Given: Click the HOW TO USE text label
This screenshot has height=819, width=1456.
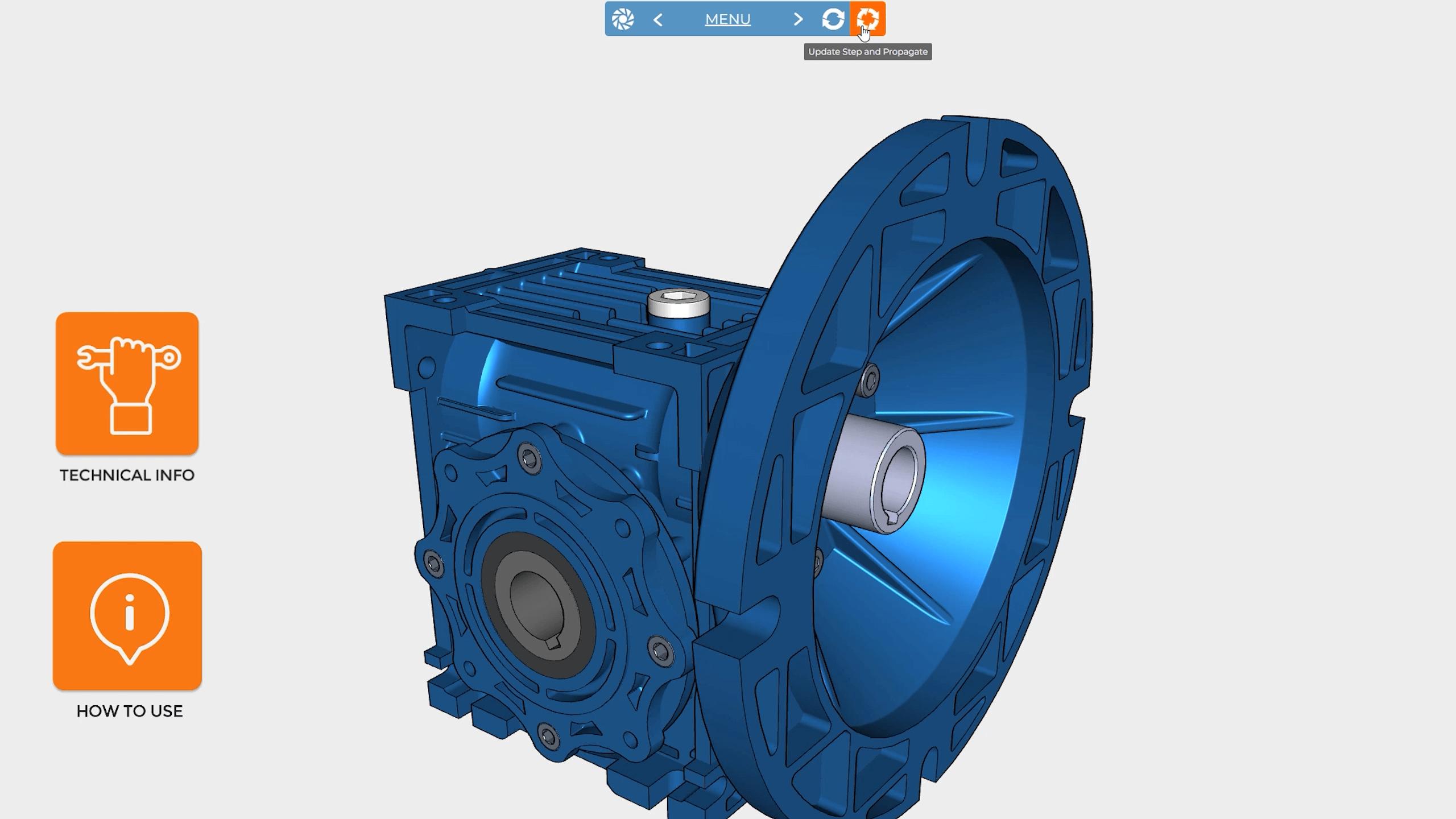Looking at the screenshot, I should click(130, 711).
